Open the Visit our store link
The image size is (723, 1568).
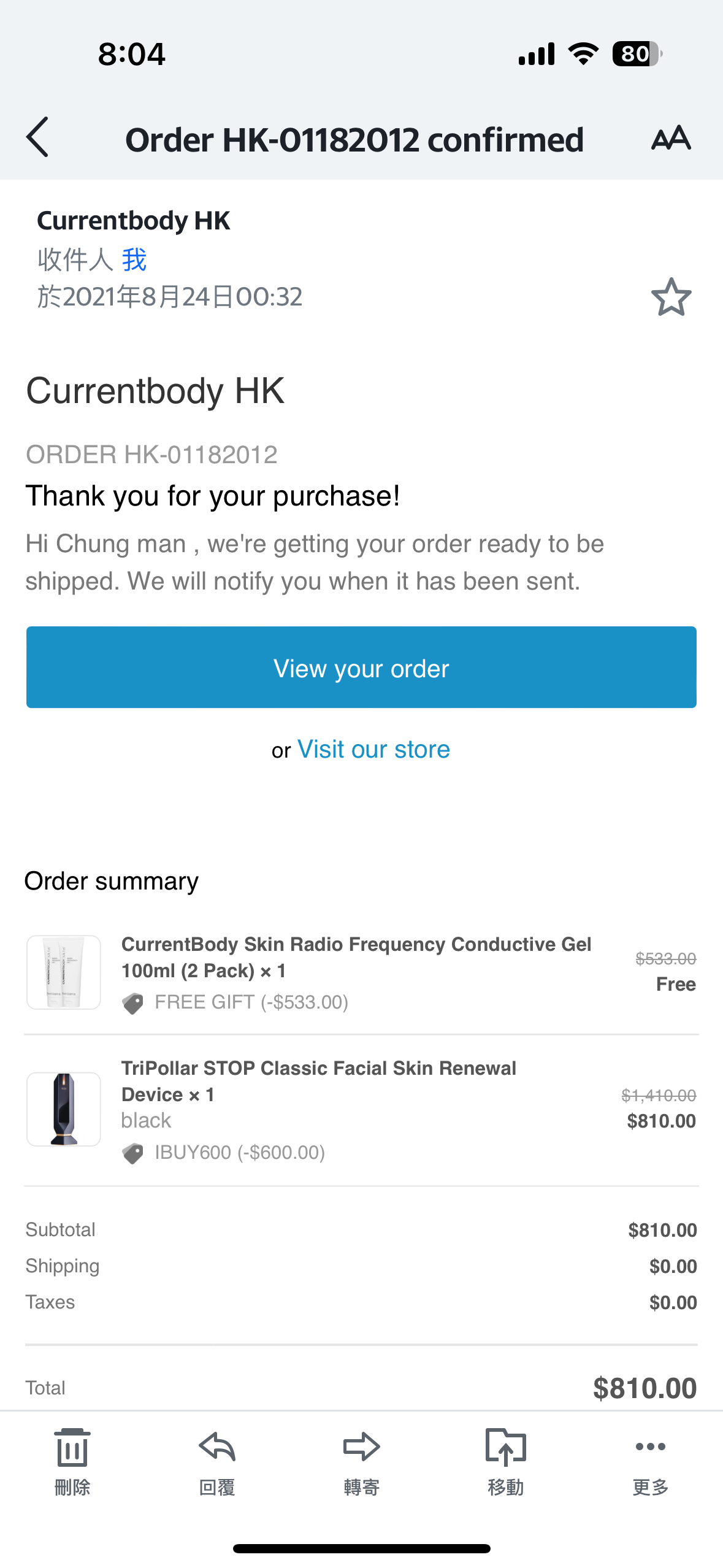pos(373,750)
